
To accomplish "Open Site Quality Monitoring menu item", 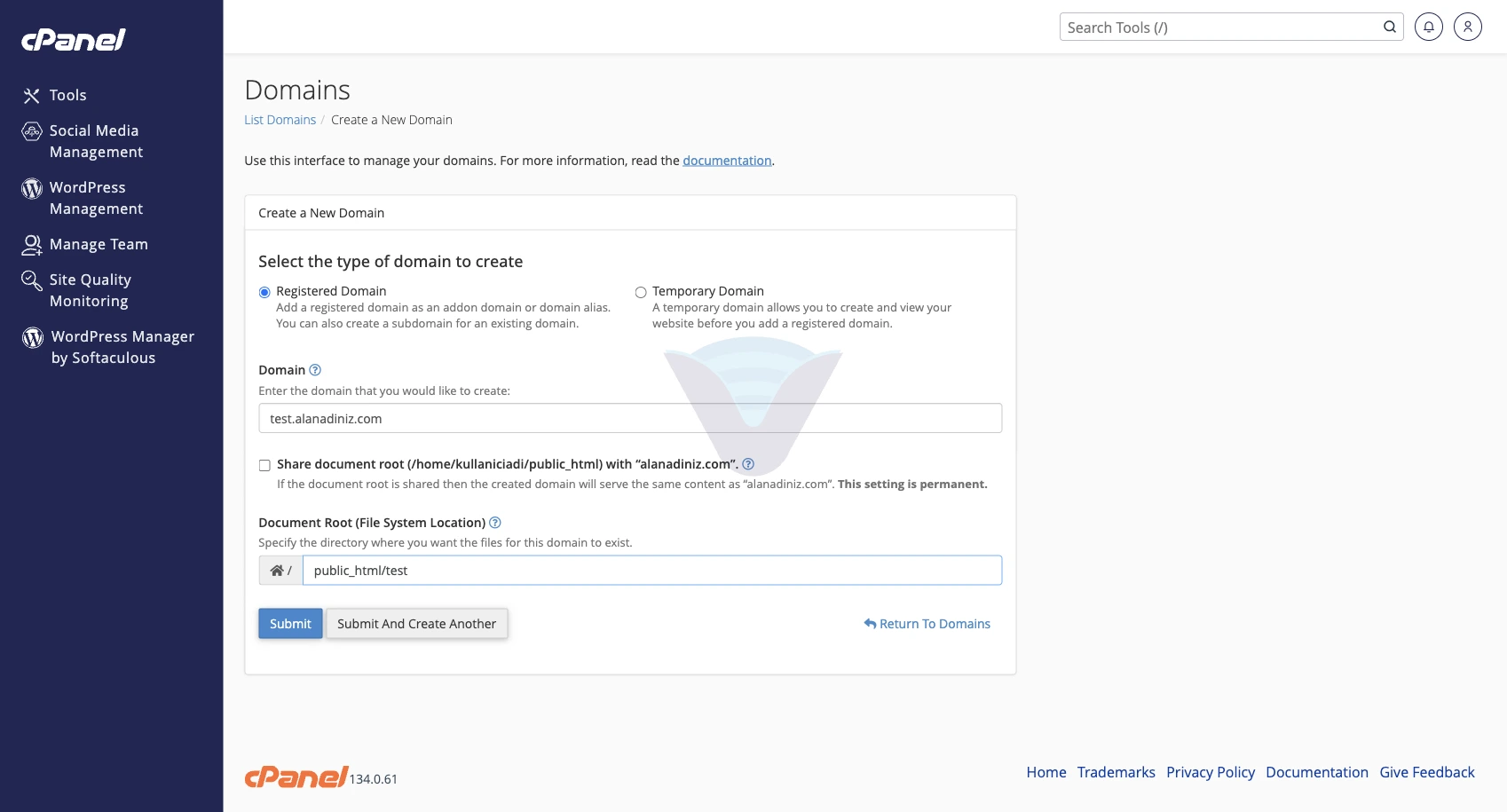I will pos(90,290).
